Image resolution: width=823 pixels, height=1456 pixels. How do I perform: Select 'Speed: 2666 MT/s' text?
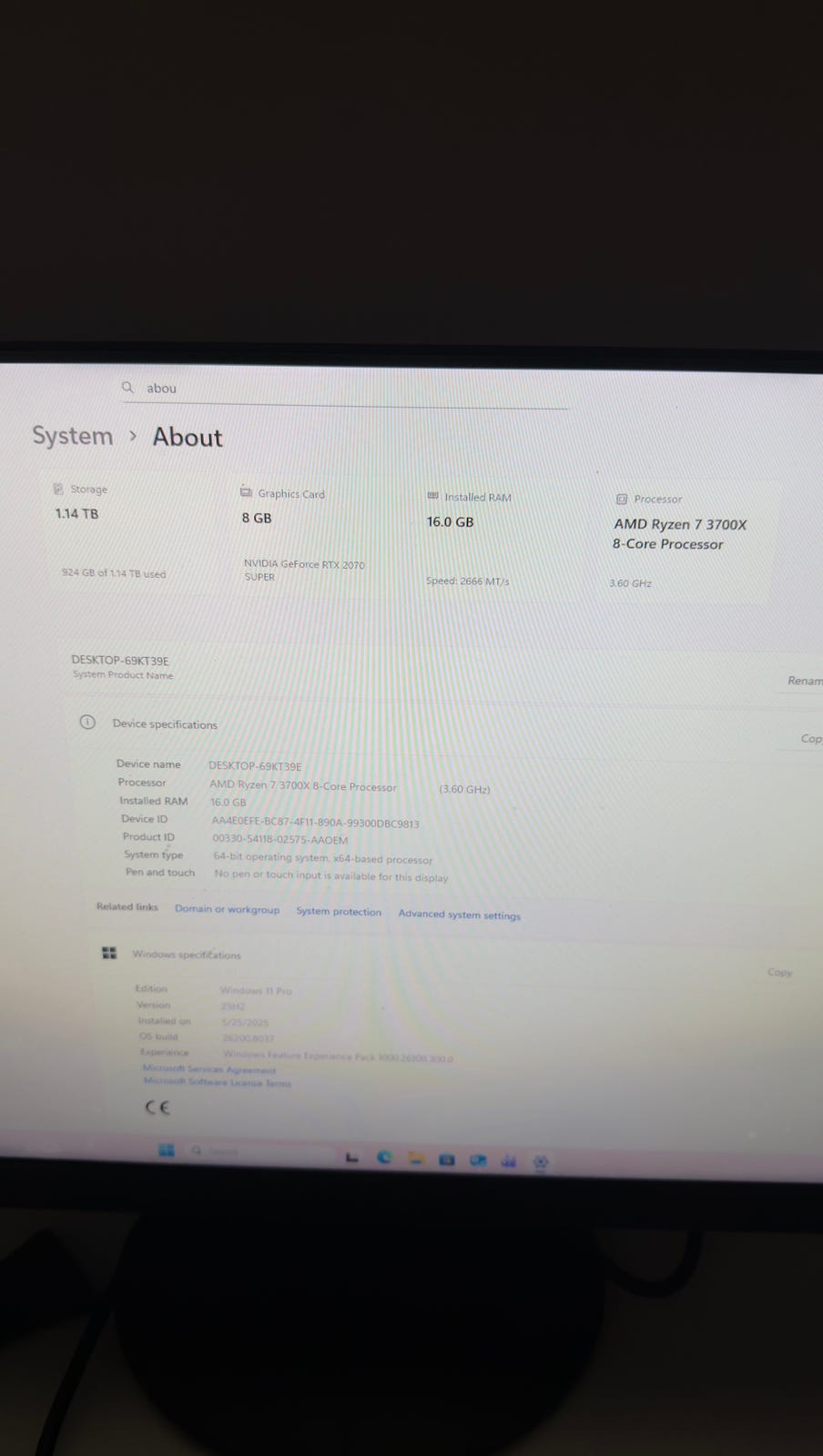468,581
